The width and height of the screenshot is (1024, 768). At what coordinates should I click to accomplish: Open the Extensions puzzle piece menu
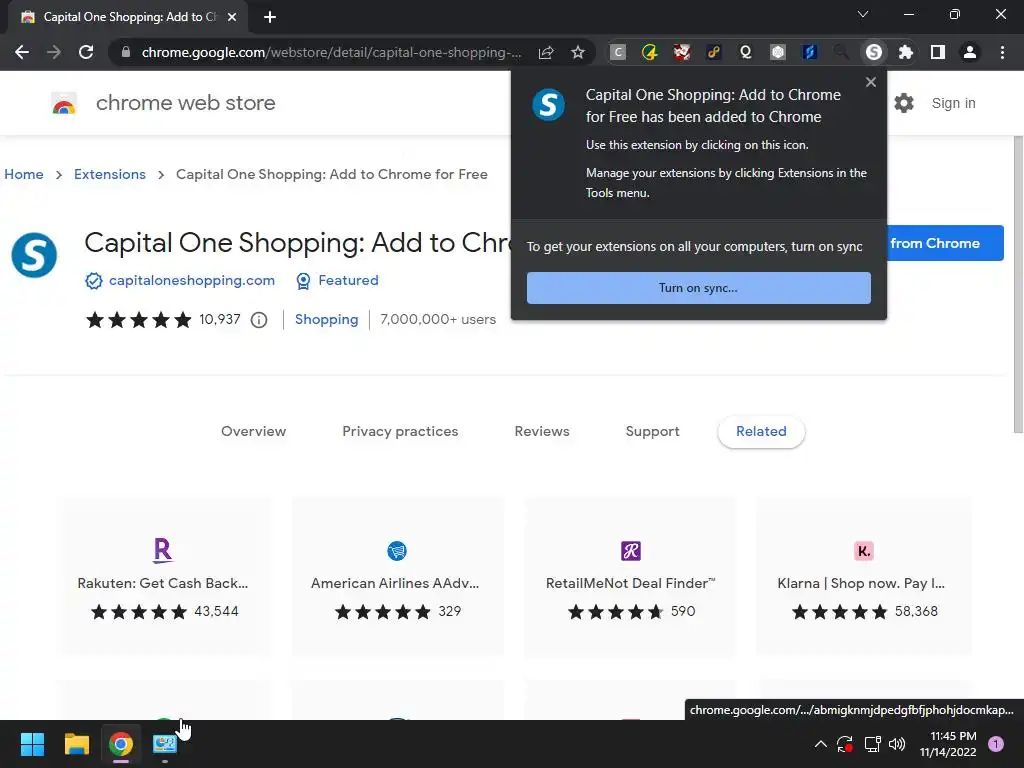[x=906, y=52]
